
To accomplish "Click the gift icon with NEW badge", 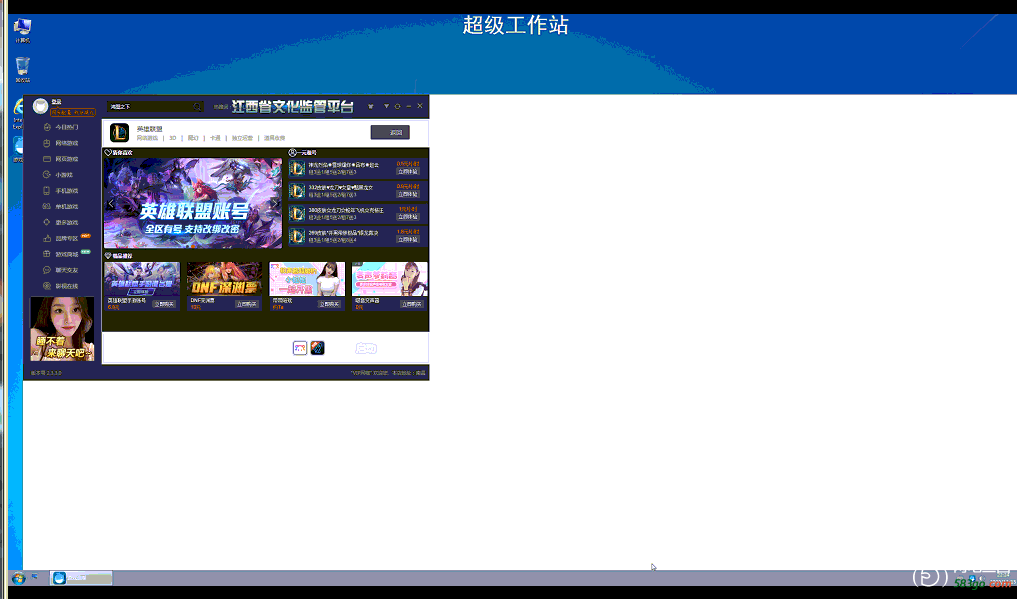I will tap(47, 254).
